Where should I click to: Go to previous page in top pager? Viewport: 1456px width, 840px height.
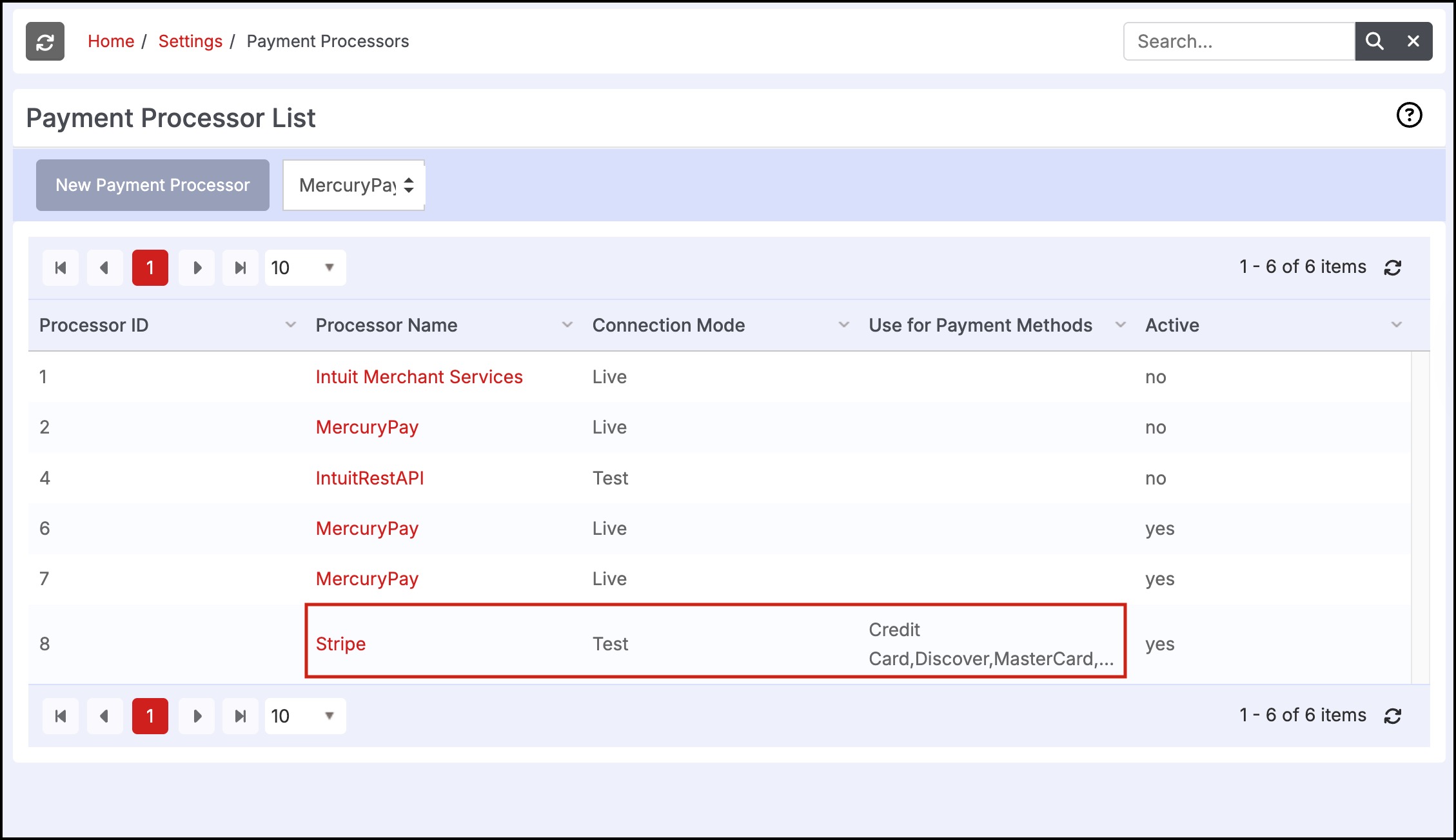104,268
